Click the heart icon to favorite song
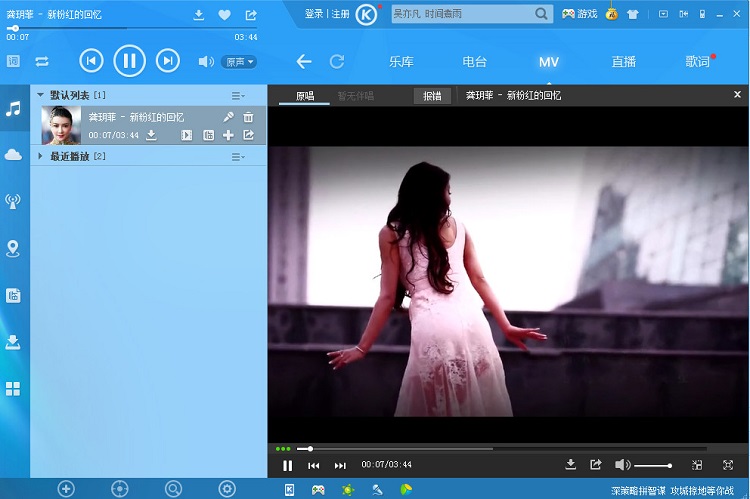The width and height of the screenshot is (750, 499). click(x=224, y=15)
